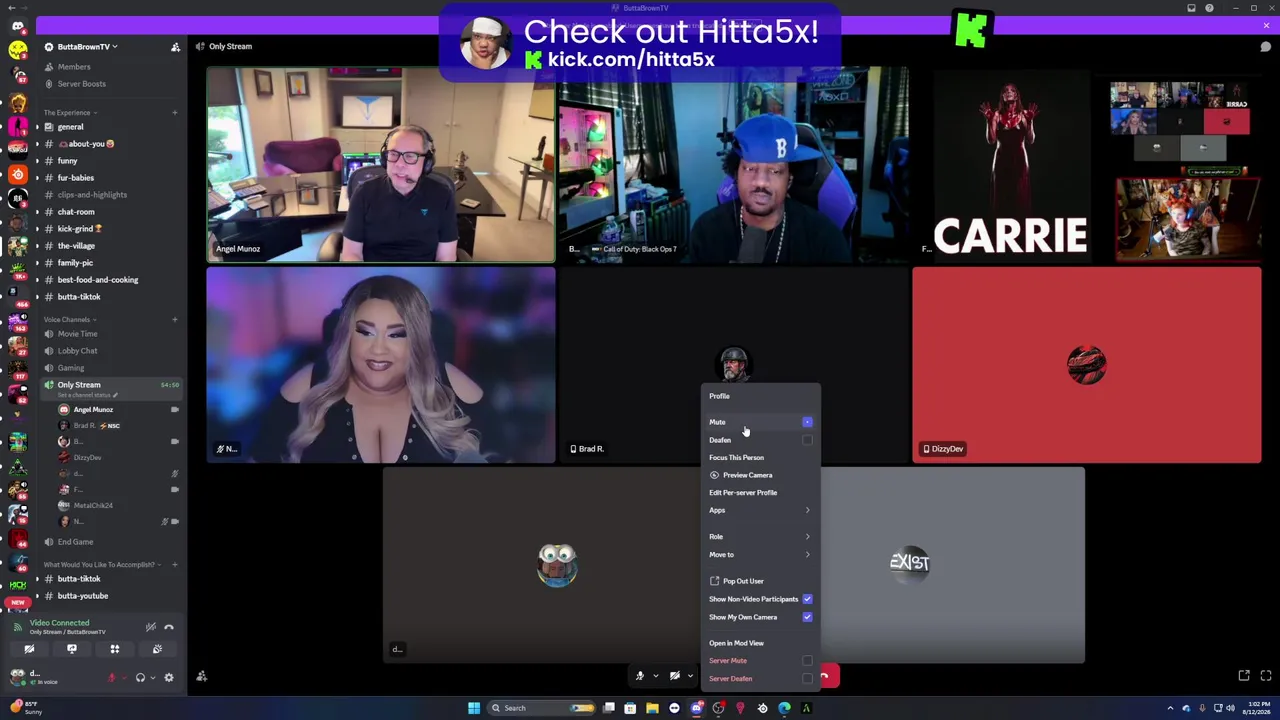1280x720 pixels.
Task: Tick the Server Deafen checkbox
Action: point(807,679)
